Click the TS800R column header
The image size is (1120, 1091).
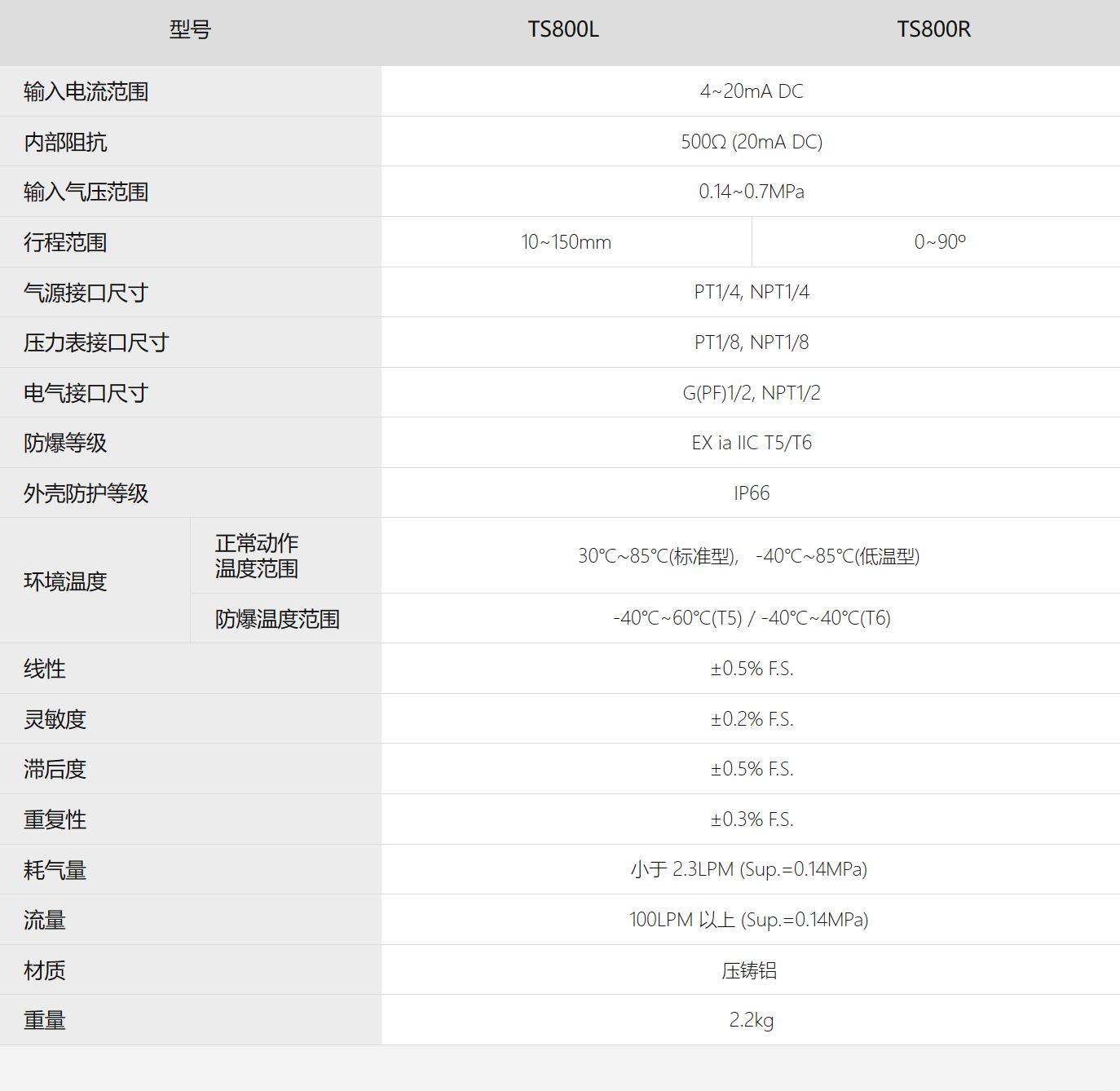(x=934, y=29)
